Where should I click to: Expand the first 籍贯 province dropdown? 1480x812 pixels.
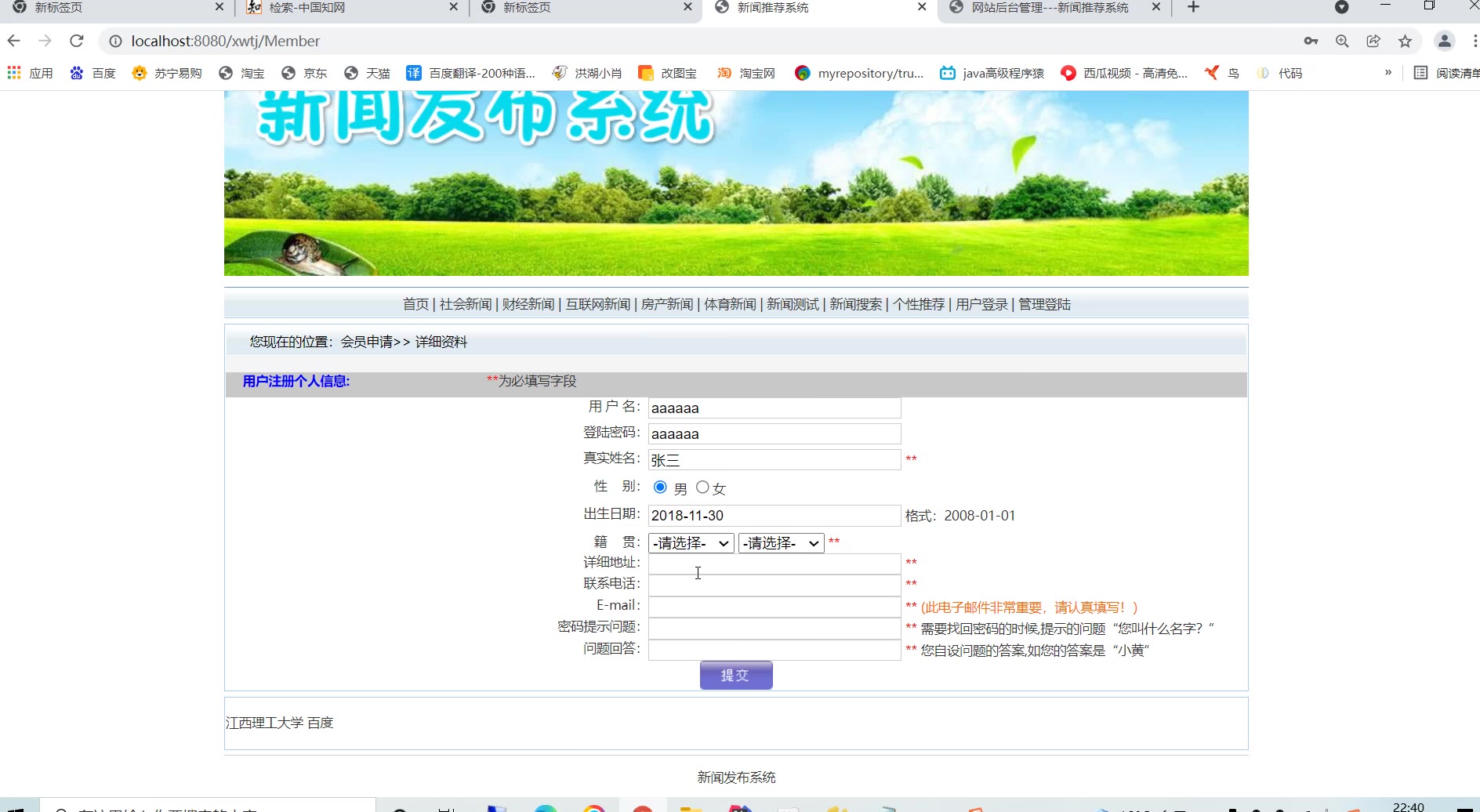(691, 543)
